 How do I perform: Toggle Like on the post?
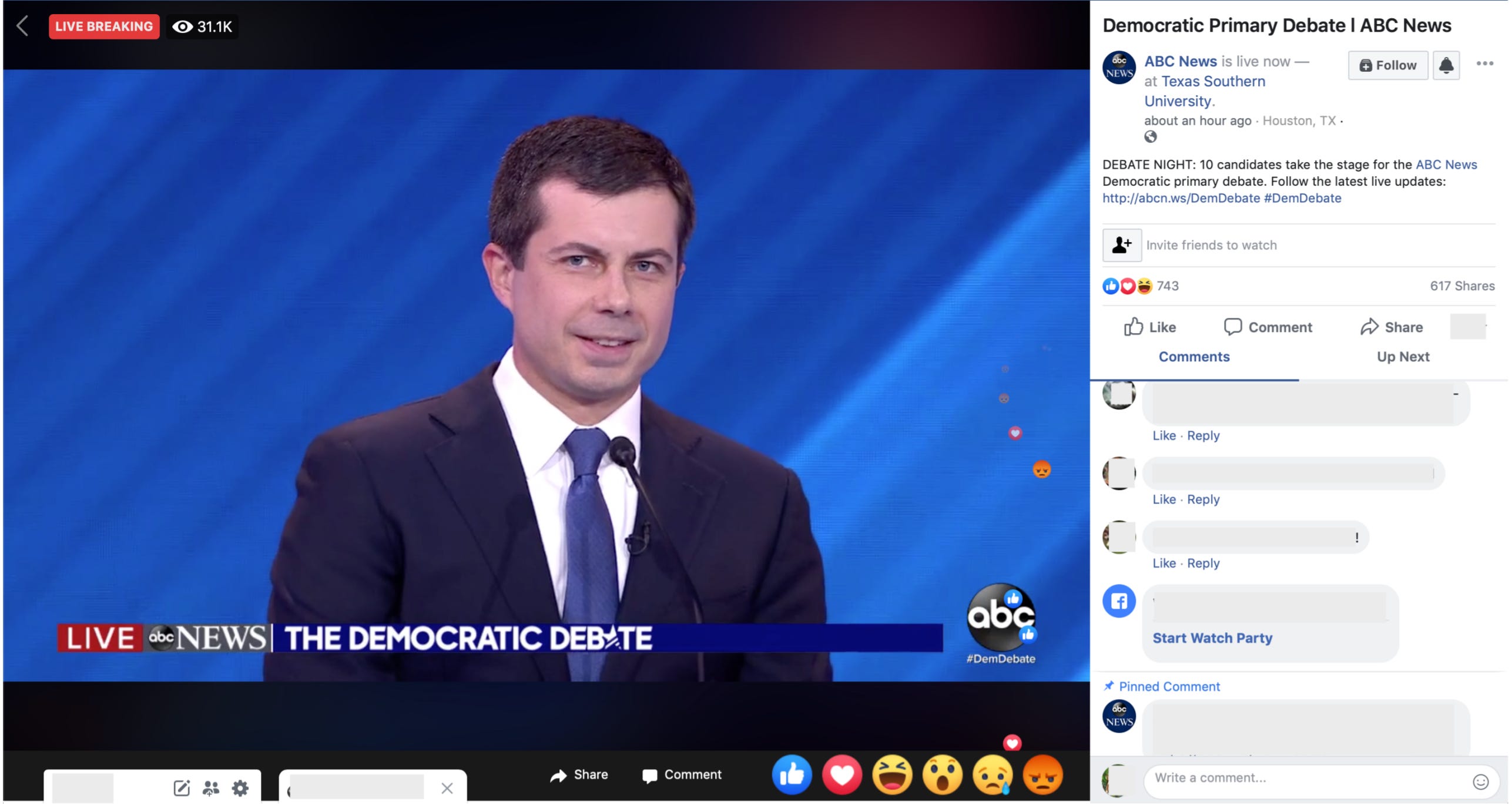tap(1149, 327)
